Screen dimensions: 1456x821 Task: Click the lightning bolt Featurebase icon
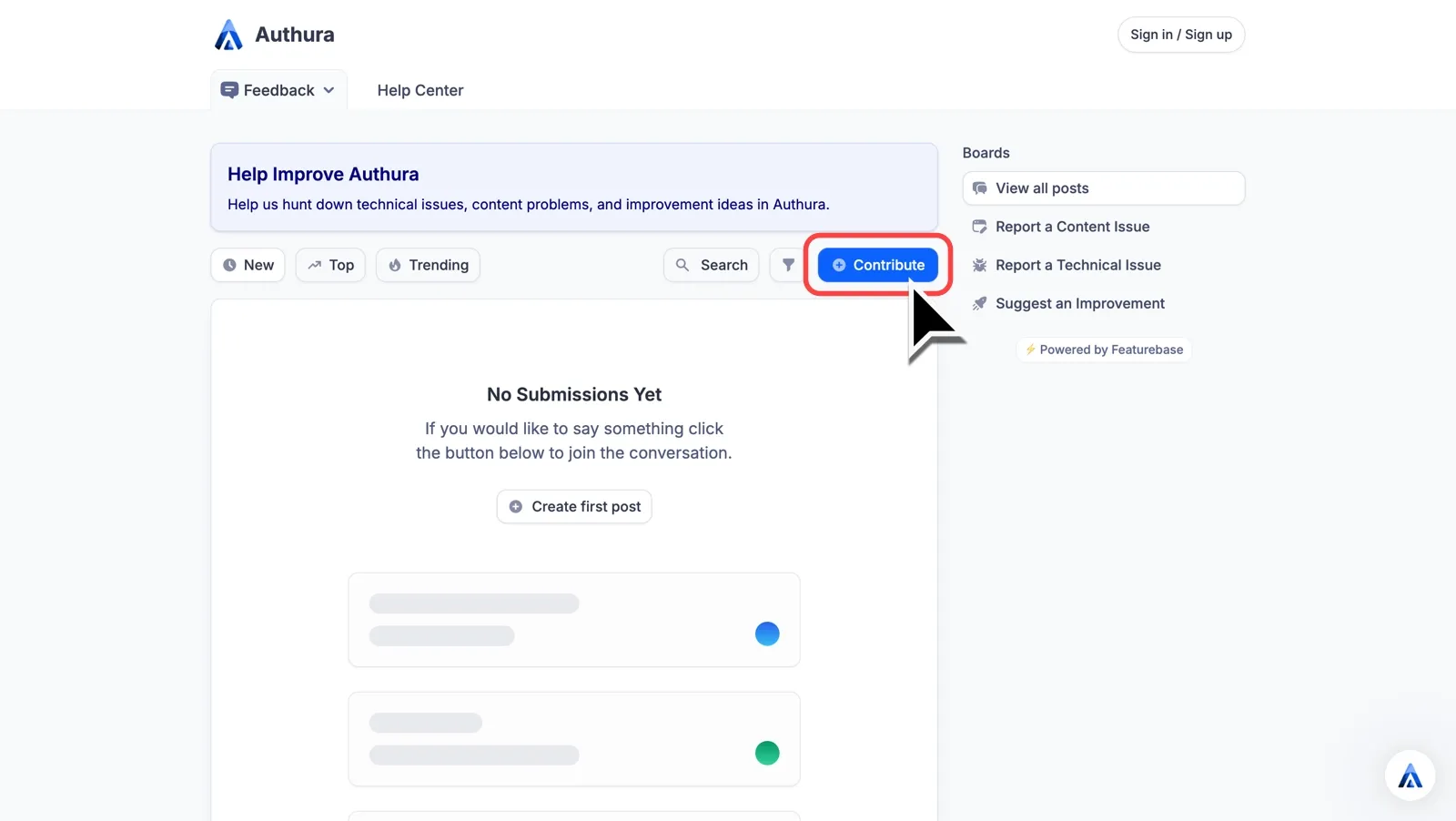click(x=1030, y=350)
